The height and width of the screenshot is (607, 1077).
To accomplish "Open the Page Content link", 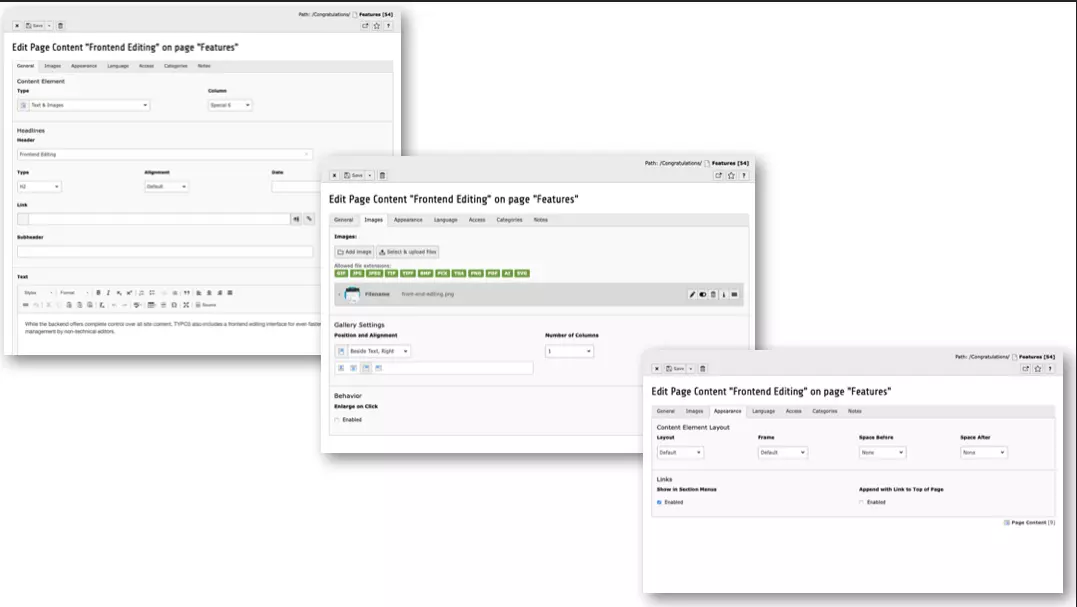I will (x=1029, y=523).
